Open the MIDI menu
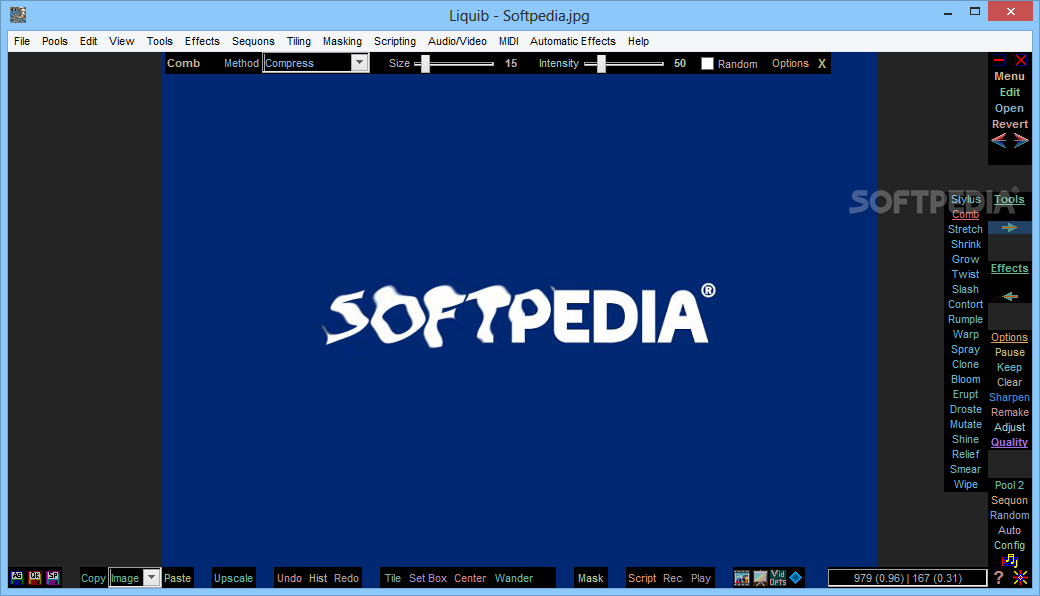This screenshot has height=596, width=1040. [x=509, y=41]
